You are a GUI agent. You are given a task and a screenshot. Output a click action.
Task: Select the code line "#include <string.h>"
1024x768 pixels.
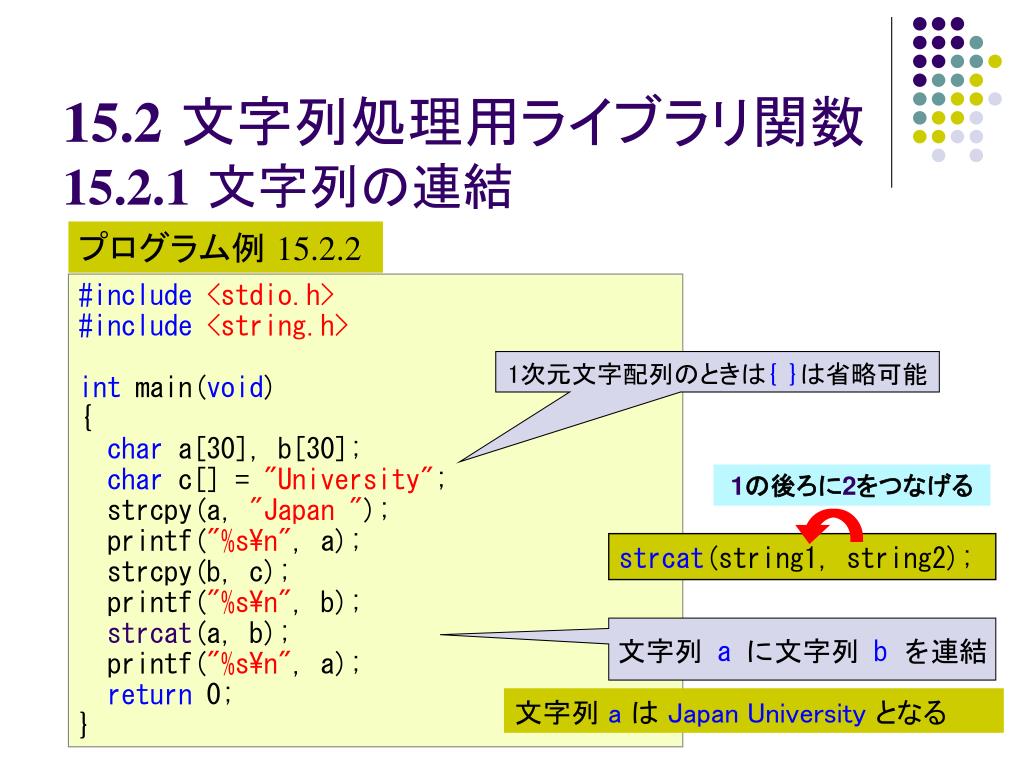coord(213,326)
